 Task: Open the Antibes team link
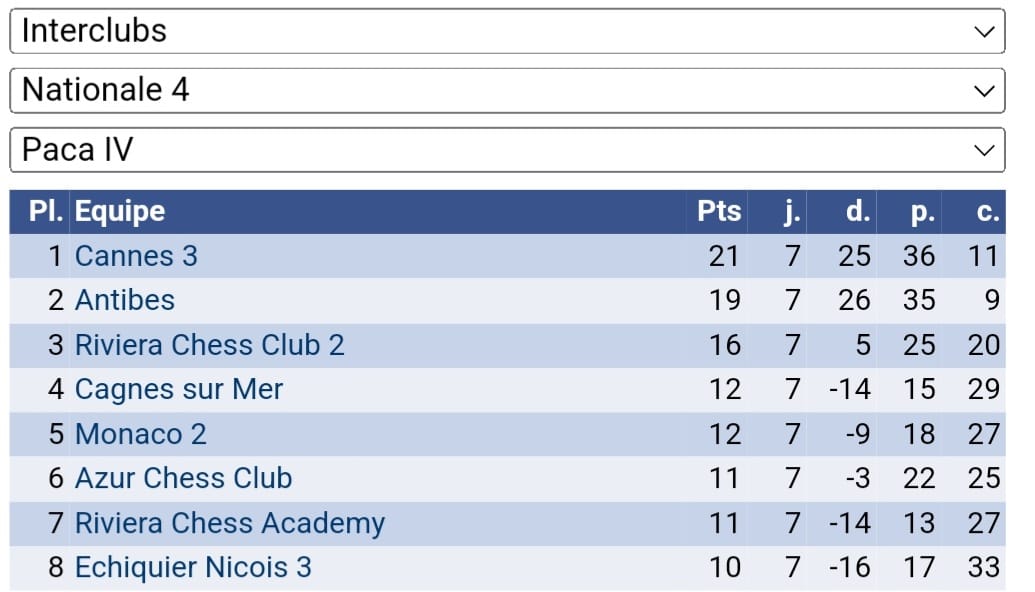(x=125, y=300)
